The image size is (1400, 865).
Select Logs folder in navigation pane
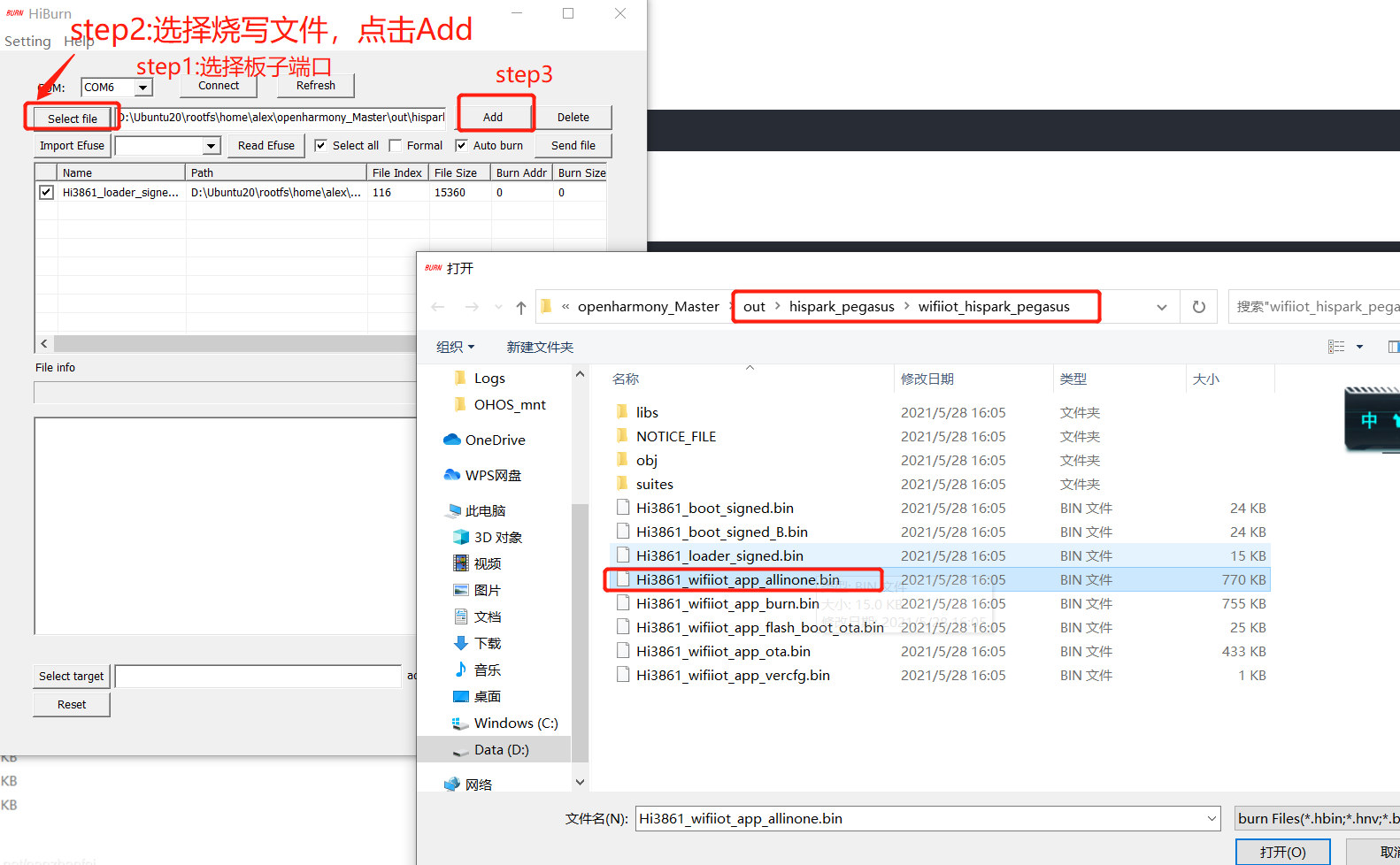[x=489, y=378]
